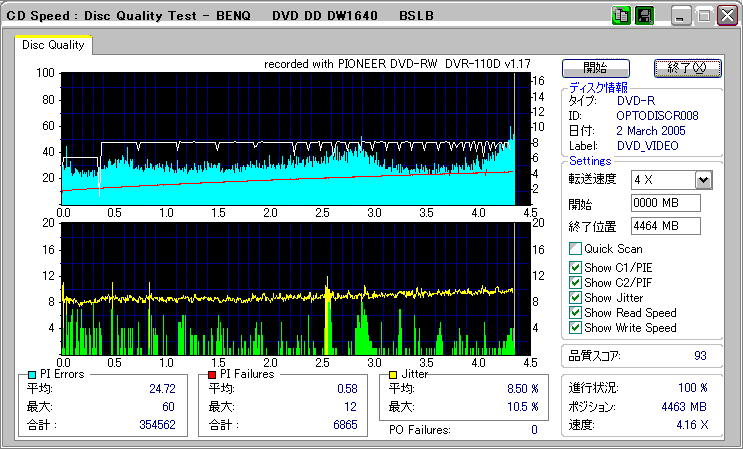Click the floppy disk save icon
This screenshot has height=449, width=743.
pos(644,16)
